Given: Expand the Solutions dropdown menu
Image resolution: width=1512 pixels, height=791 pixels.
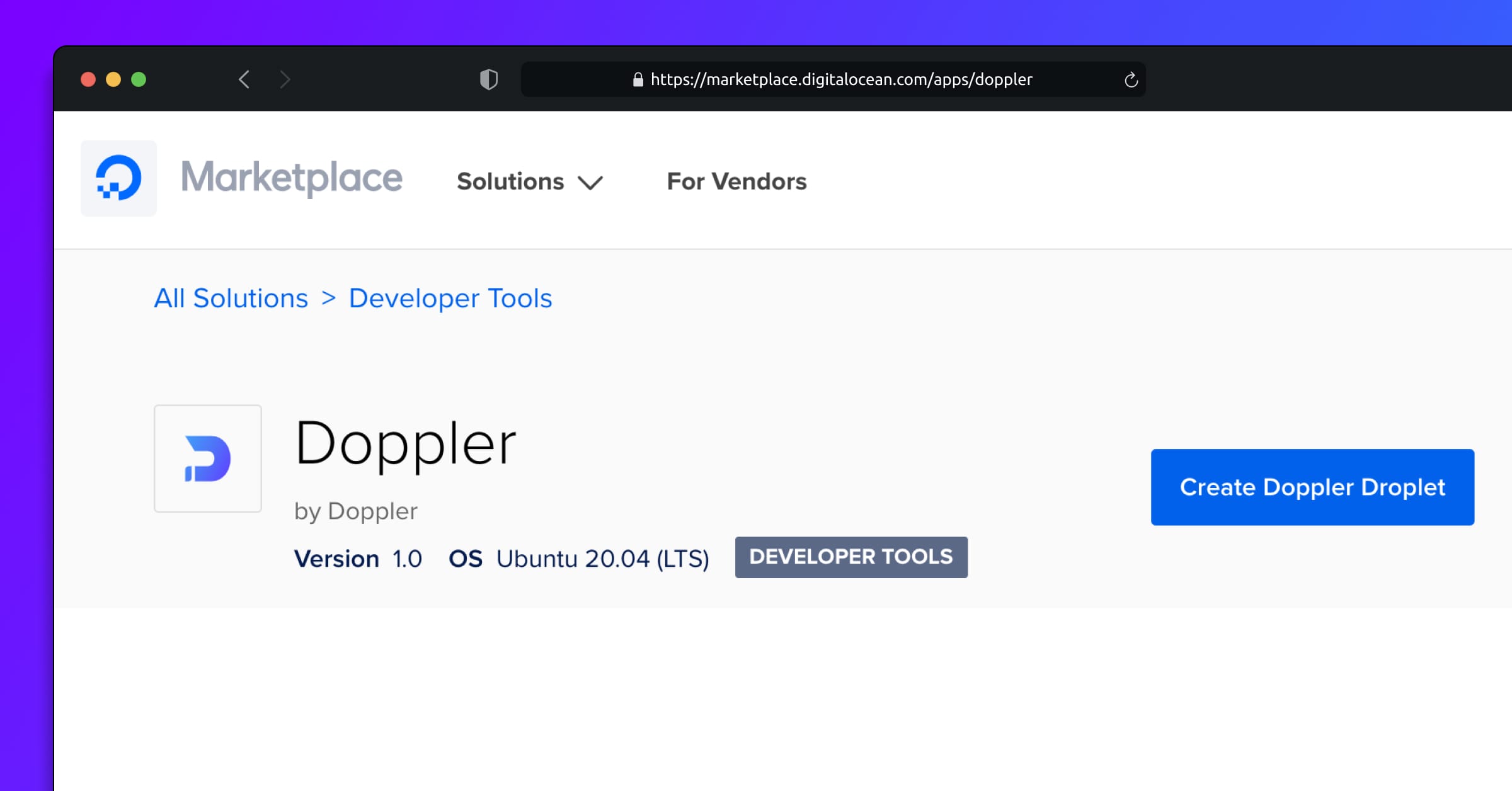Looking at the screenshot, I should point(510,181).
